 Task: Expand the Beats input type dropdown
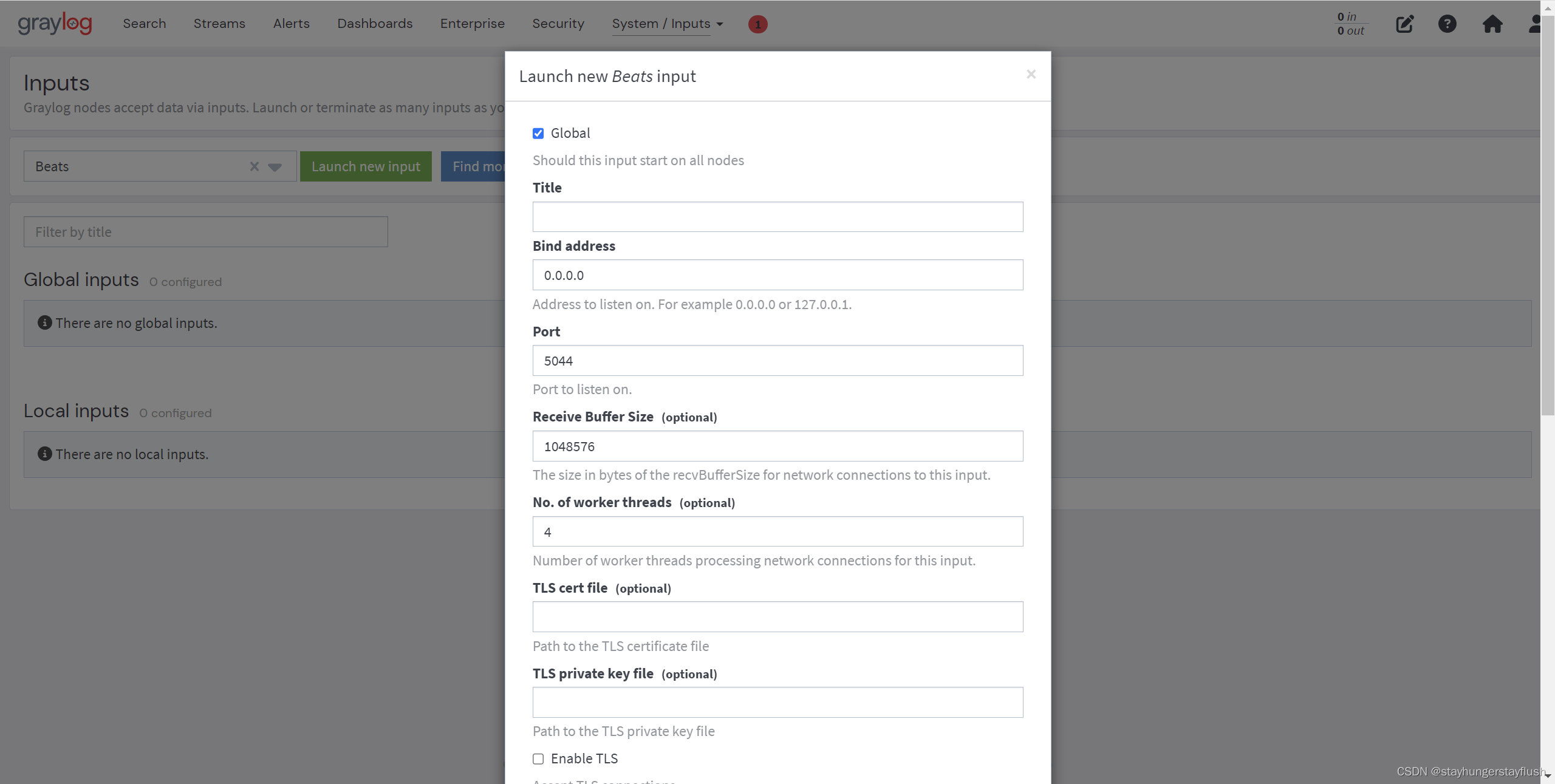275,167
